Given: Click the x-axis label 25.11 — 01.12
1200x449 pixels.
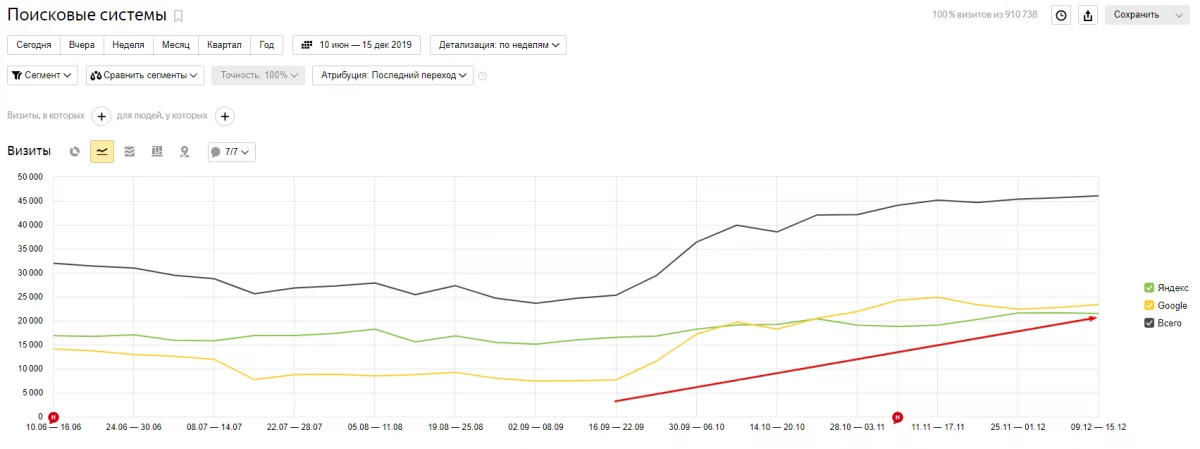Looking at the screenshot, I should coord(1018,427).
